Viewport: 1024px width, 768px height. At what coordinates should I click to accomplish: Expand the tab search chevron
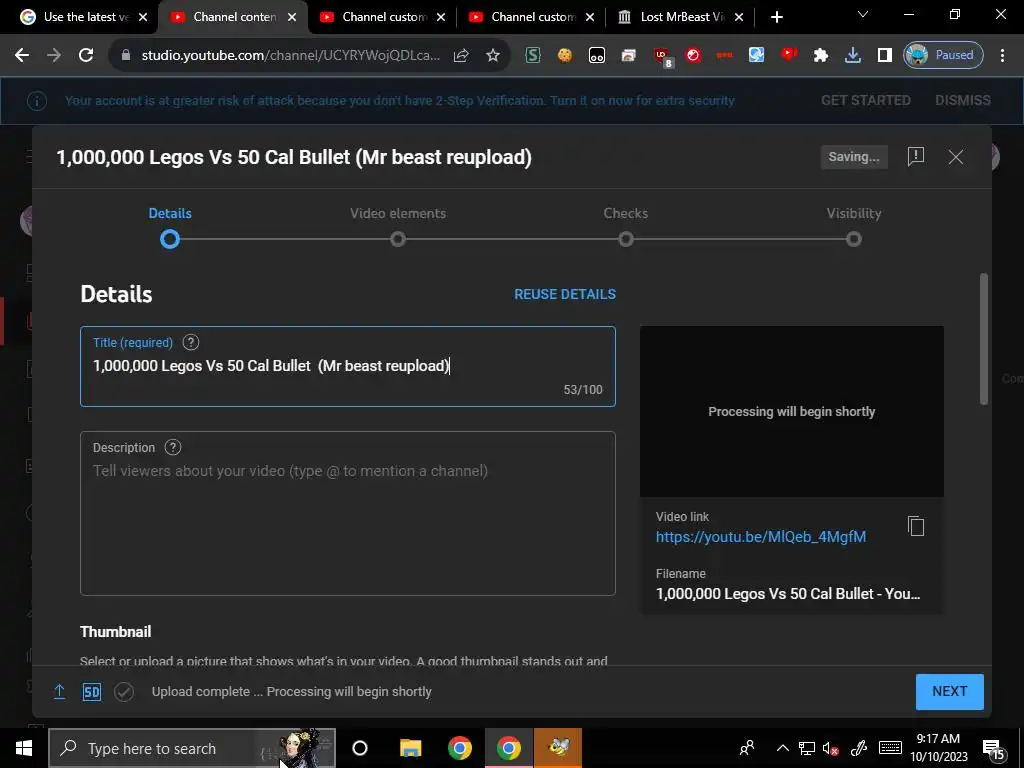[x=863, y=14]
